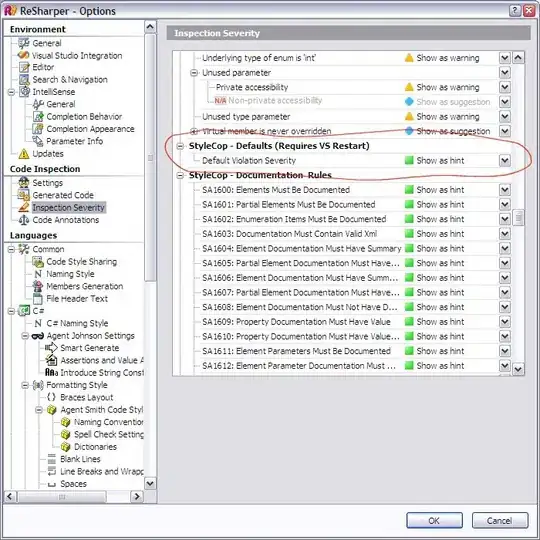This screenshot has height=540, width=540.
Task: Click the help question mark button
Action: tap(515, 11)
